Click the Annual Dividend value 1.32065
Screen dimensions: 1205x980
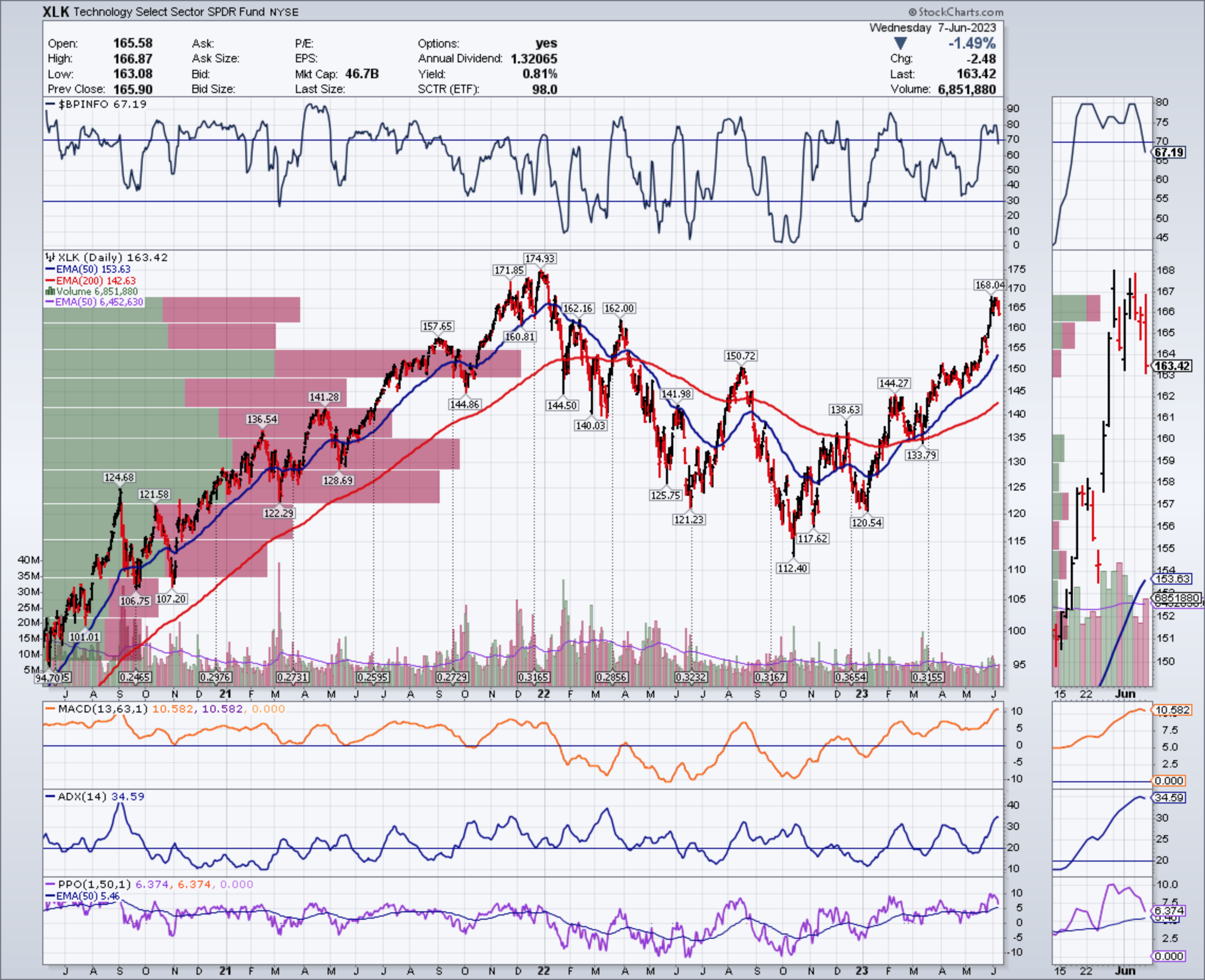click(534, 59)
